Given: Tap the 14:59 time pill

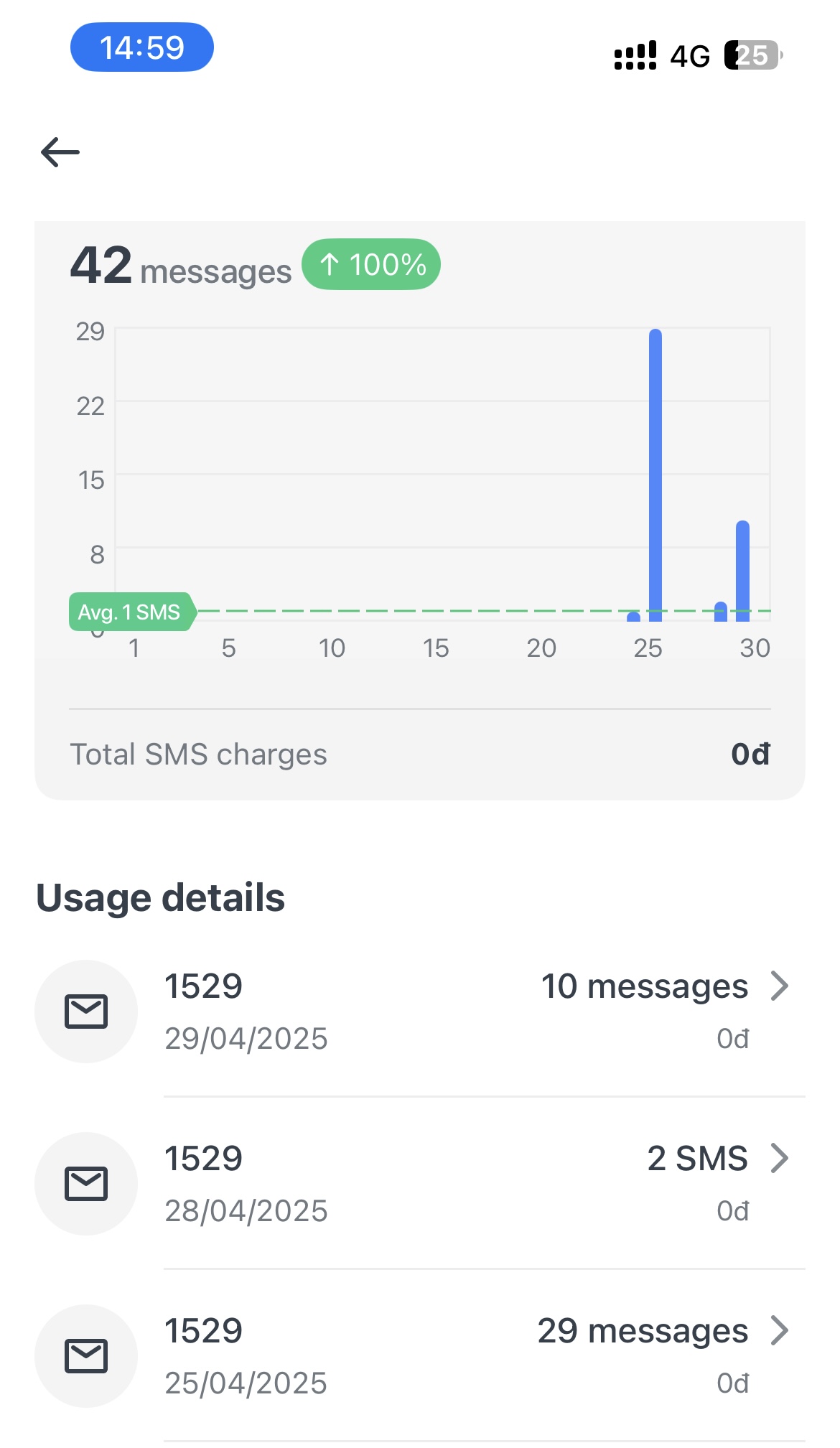Looking at the screenshot, I should click(142, 47).
